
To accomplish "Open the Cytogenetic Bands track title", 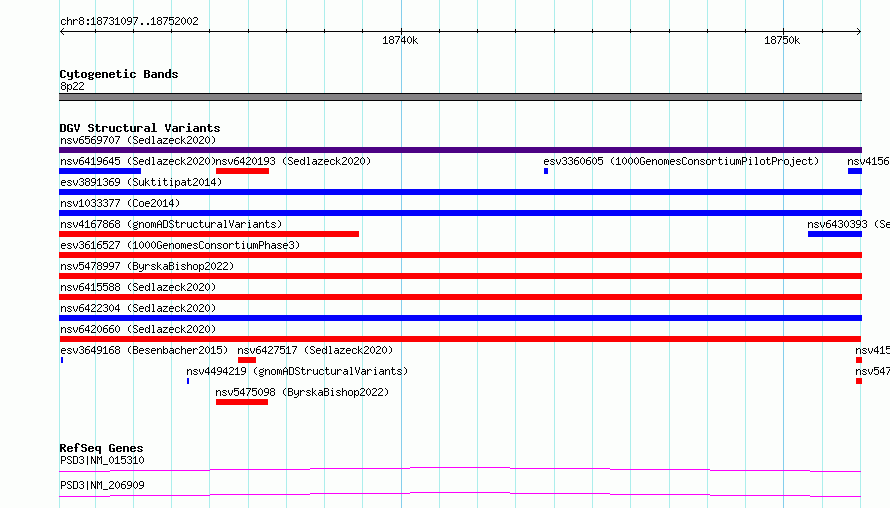I will click(119, 74).
